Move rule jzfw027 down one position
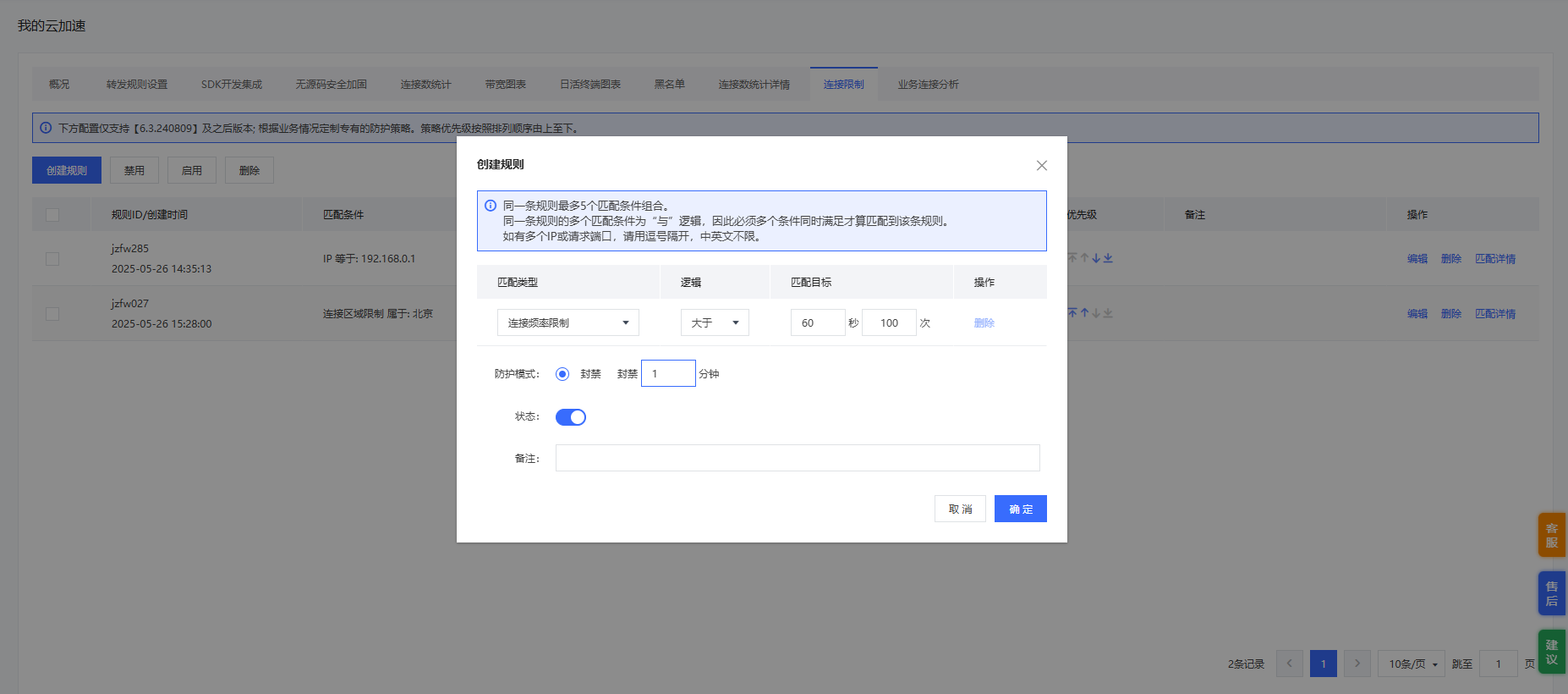The height and width of the screenshot is (694, 1568). tap(1096, 313)
